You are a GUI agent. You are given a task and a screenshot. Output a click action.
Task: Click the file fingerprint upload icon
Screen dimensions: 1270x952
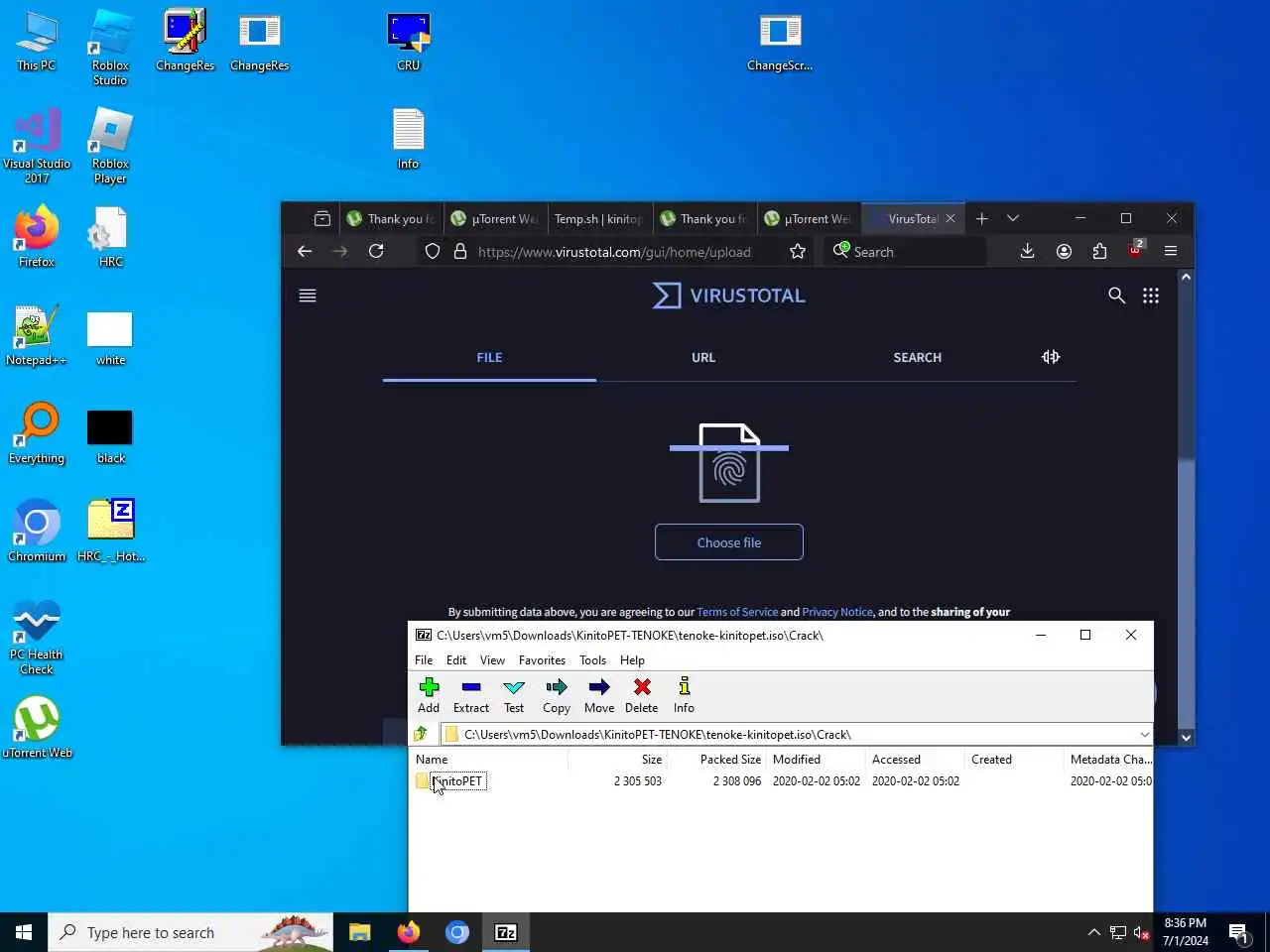pyautogui.click(x=729, y=463)
